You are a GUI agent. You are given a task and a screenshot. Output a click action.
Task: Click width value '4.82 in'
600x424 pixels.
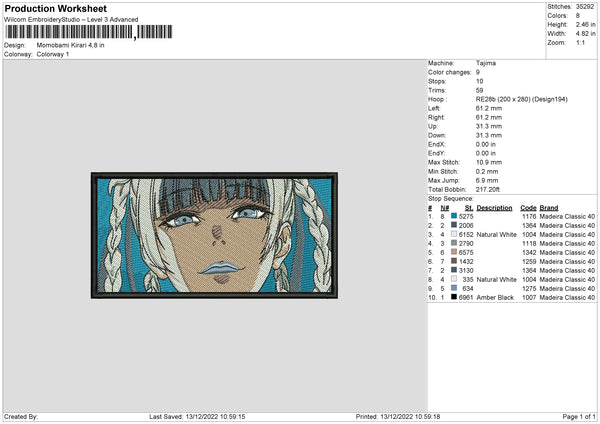click(585, 34)
